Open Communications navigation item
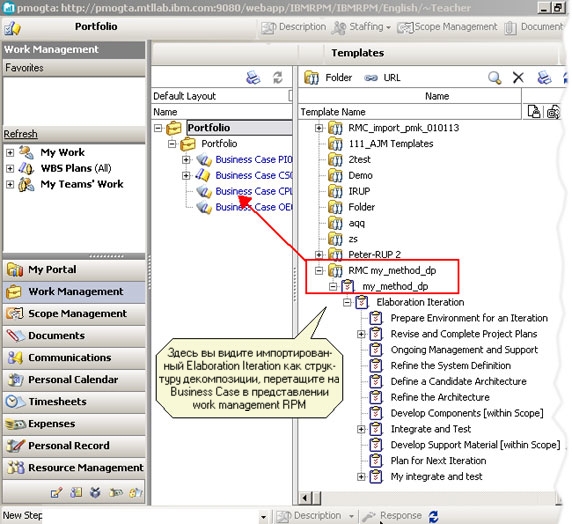The image size is (572, 524). point(74,358)
